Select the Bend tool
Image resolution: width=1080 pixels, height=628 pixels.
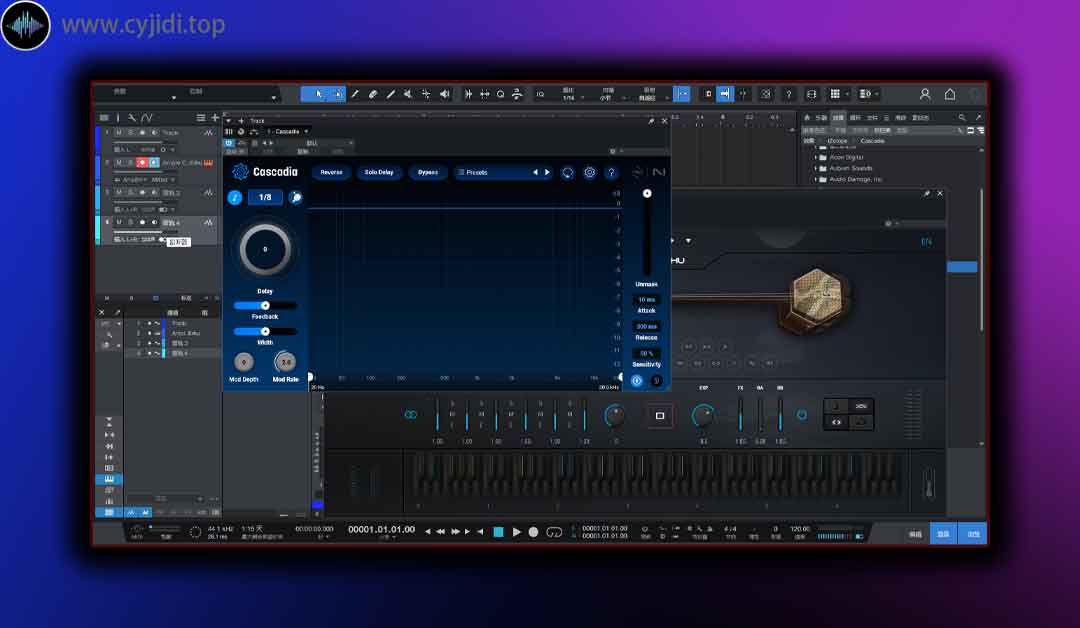pos(426,94)
